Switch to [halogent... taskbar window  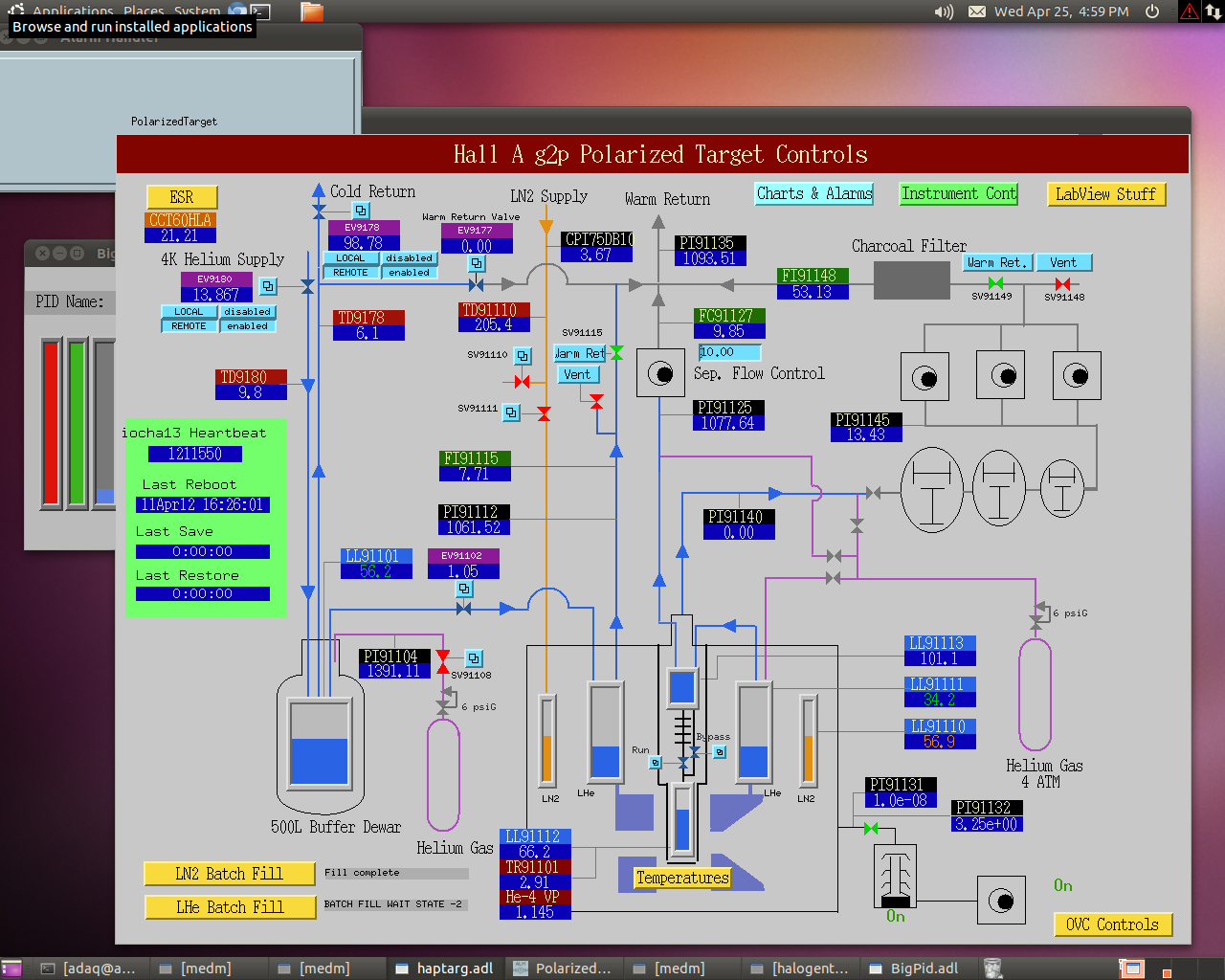point(800,969)
